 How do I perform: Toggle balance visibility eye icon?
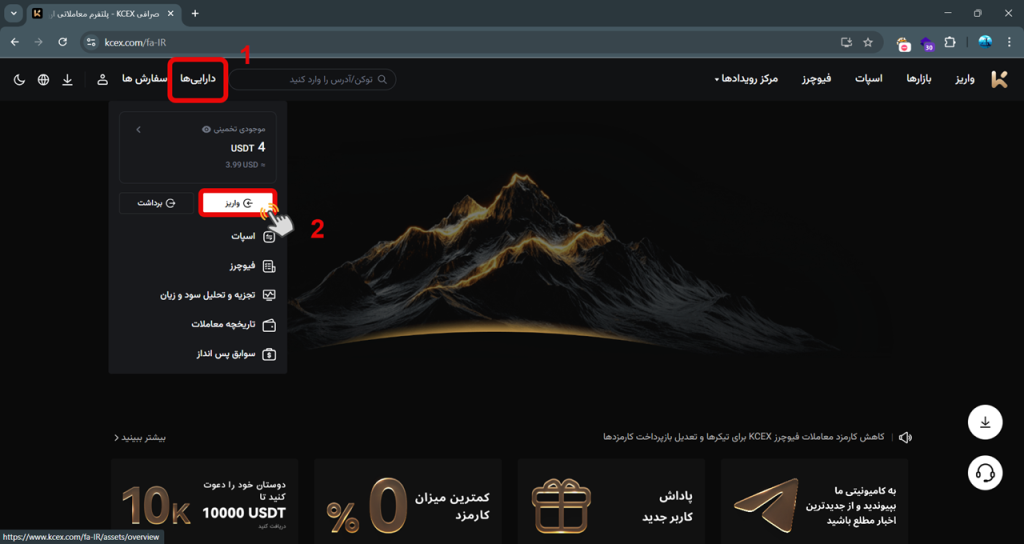click(x=206, y=129)
